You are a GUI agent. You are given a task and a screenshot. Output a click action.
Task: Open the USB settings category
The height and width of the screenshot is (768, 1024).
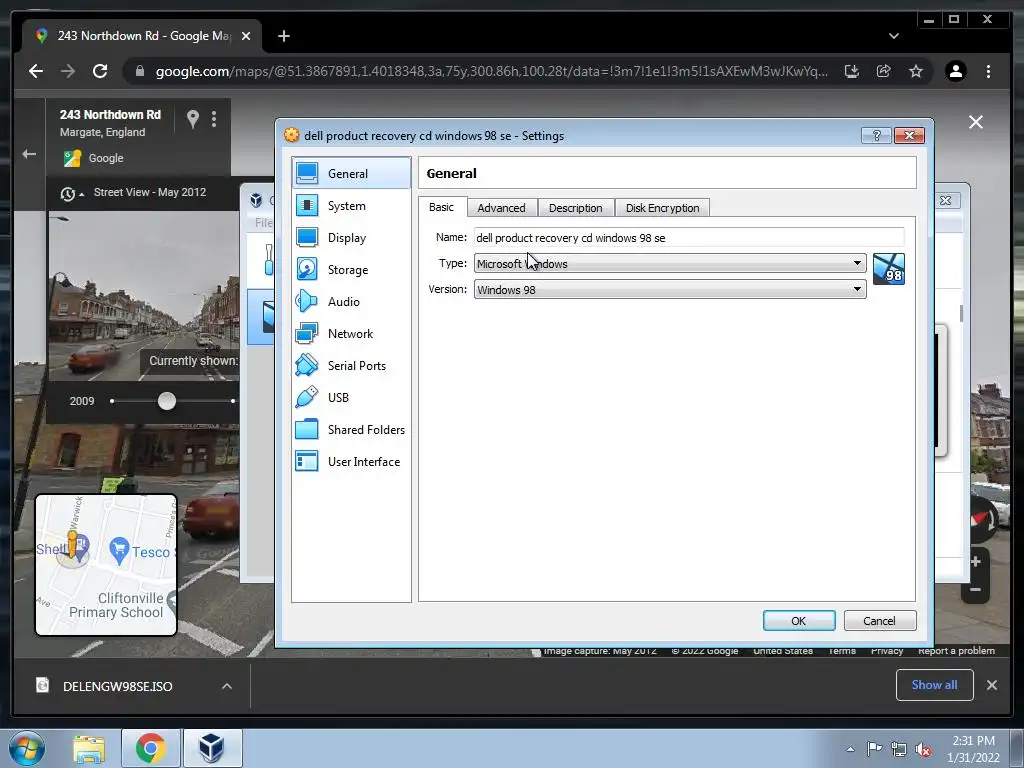click(351, 398)
